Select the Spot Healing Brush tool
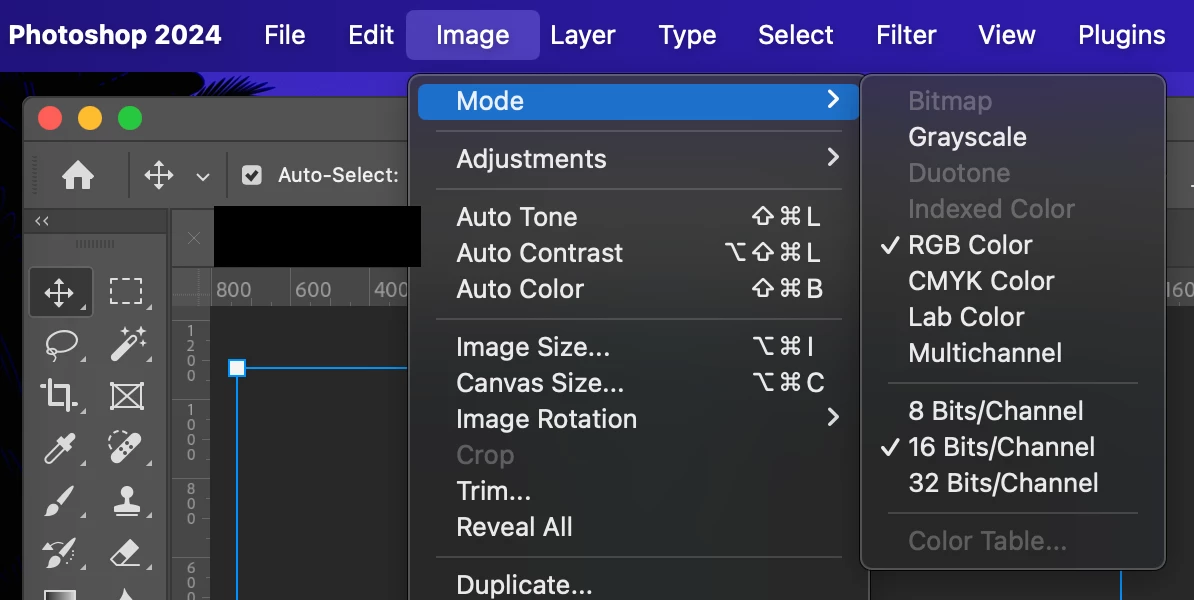 pos(127,448)
